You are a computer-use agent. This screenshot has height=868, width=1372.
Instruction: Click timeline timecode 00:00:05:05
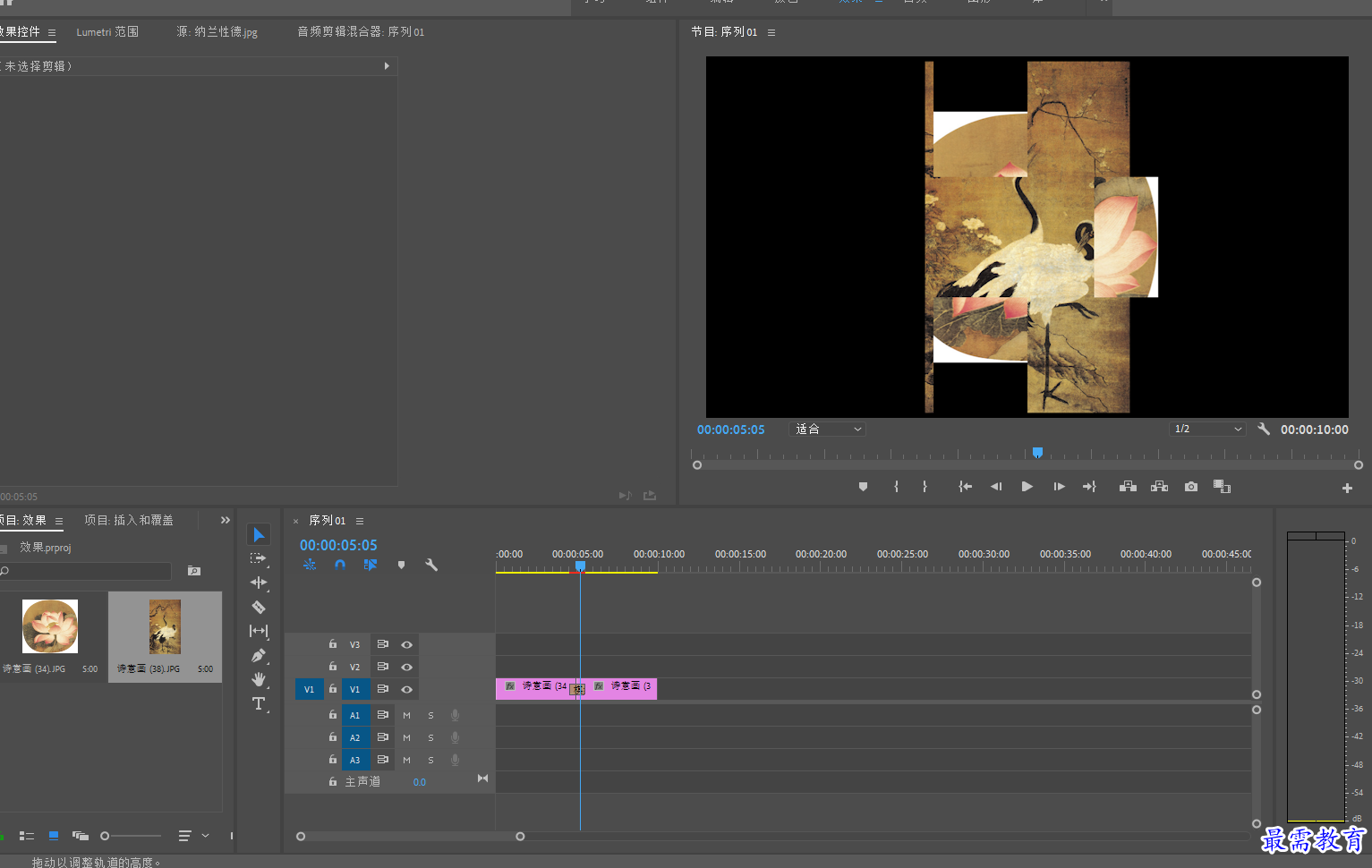338,545
